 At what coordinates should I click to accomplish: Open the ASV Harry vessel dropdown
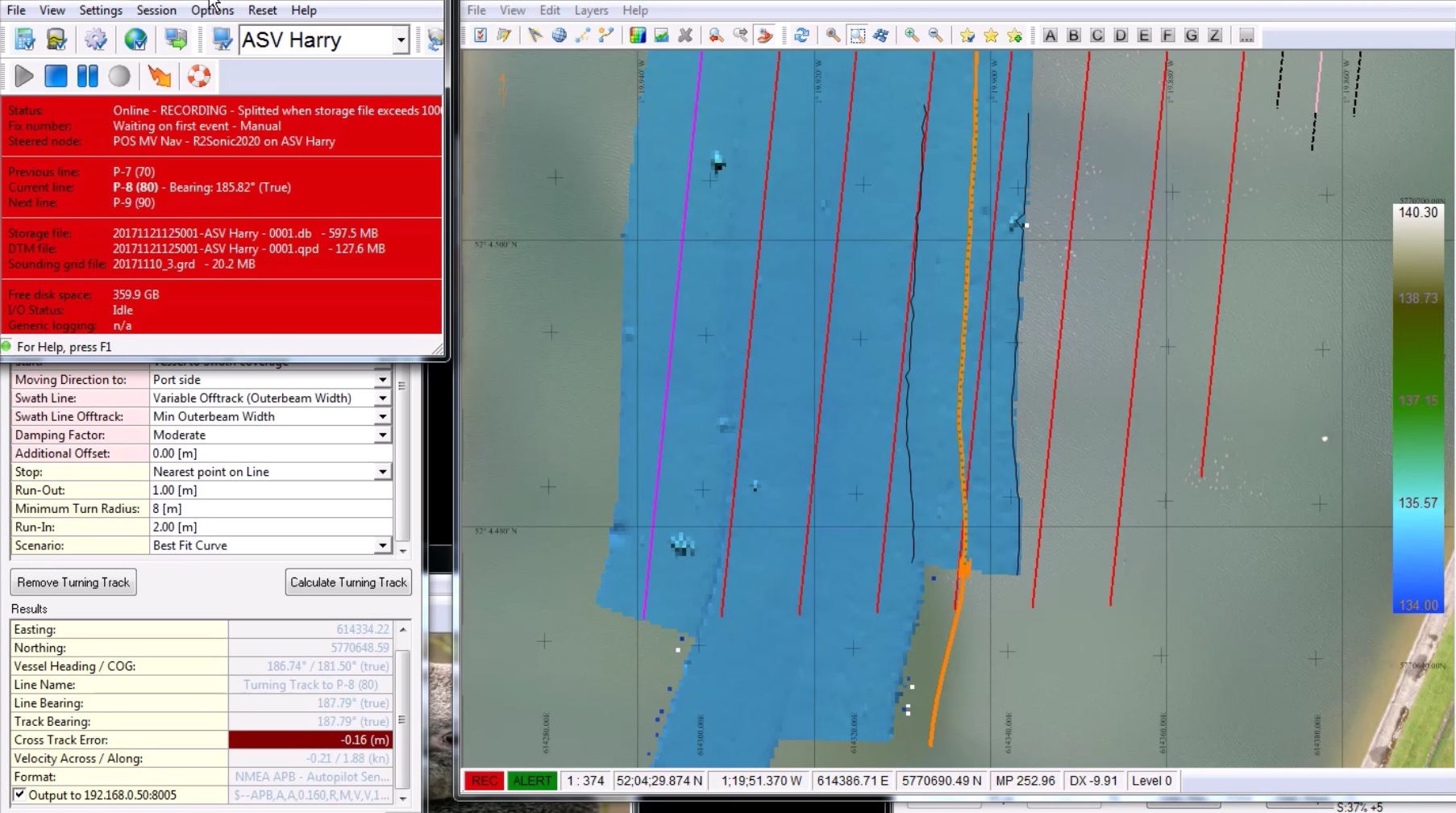pos(401,40)
